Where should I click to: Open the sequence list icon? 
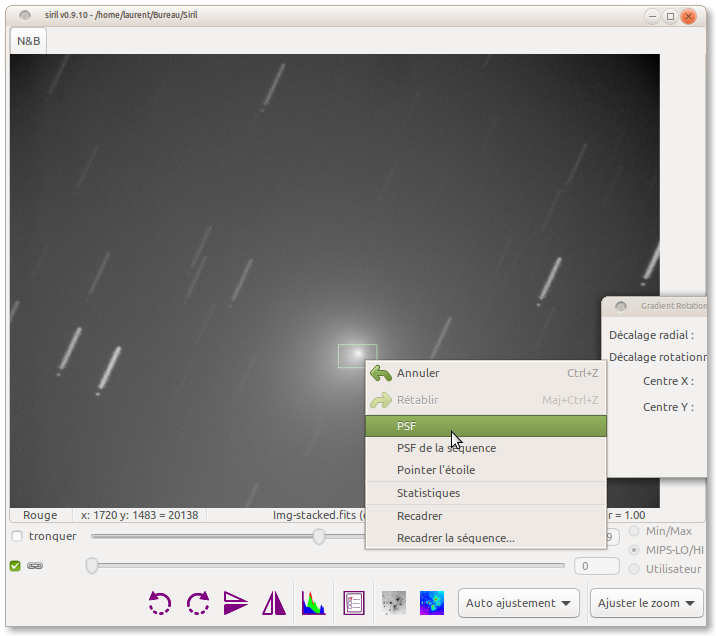click(353, 603)
